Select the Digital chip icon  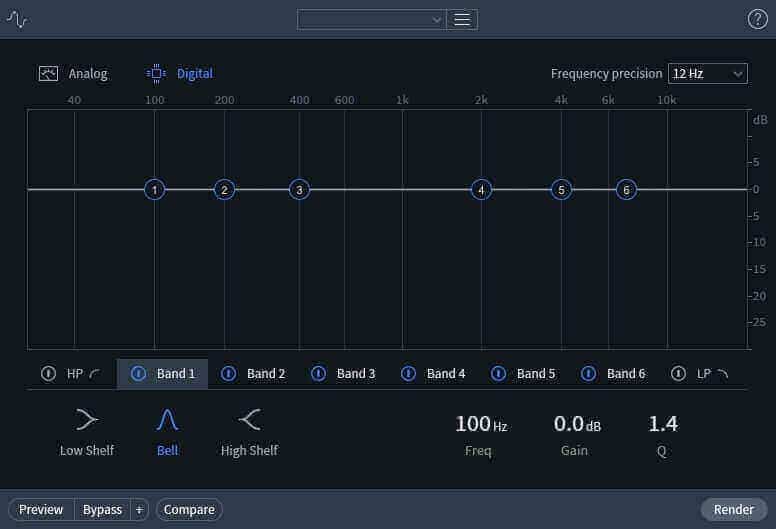click(x=156, y=74)
